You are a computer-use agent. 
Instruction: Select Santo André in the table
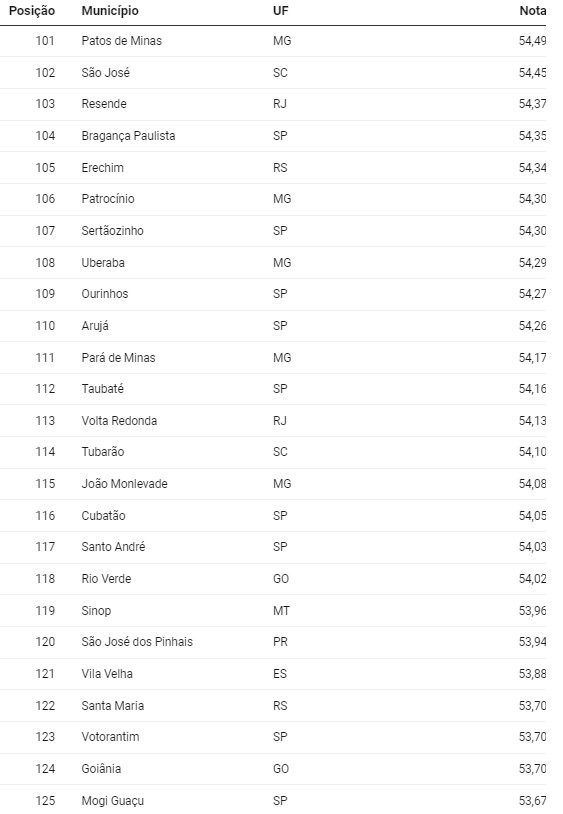click(x=113, y=547)
